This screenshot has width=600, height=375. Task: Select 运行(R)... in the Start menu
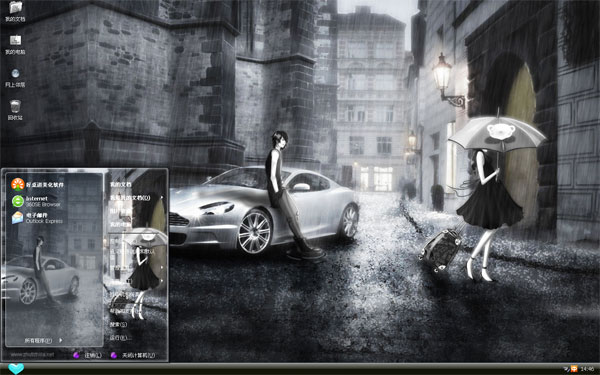tap(120, 338)
